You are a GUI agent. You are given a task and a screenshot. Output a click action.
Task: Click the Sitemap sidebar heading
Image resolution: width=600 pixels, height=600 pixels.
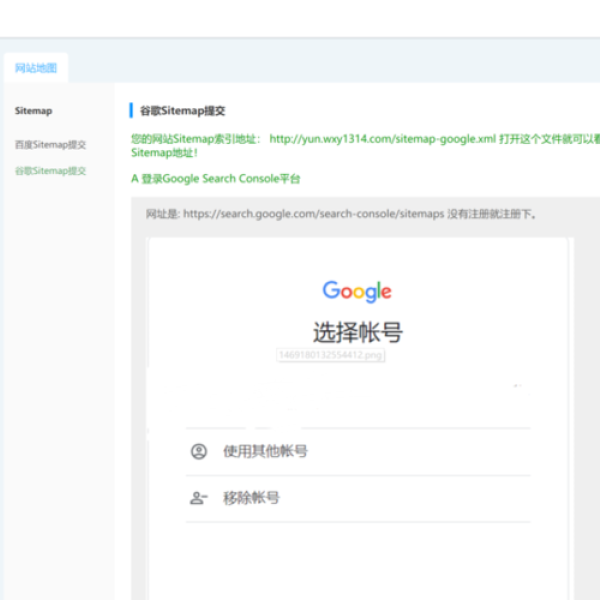(x=33, y=111)
